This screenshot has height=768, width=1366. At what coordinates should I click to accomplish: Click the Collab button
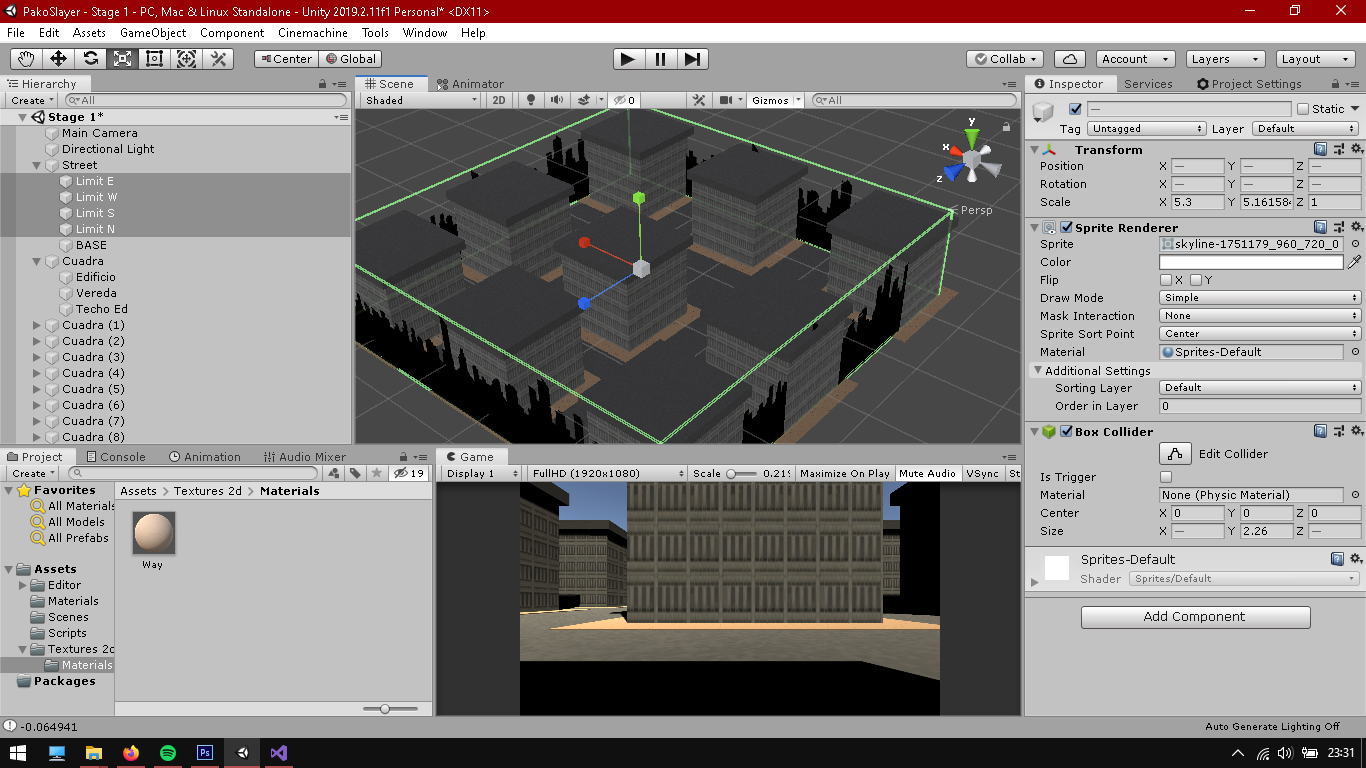[1006, 59]
